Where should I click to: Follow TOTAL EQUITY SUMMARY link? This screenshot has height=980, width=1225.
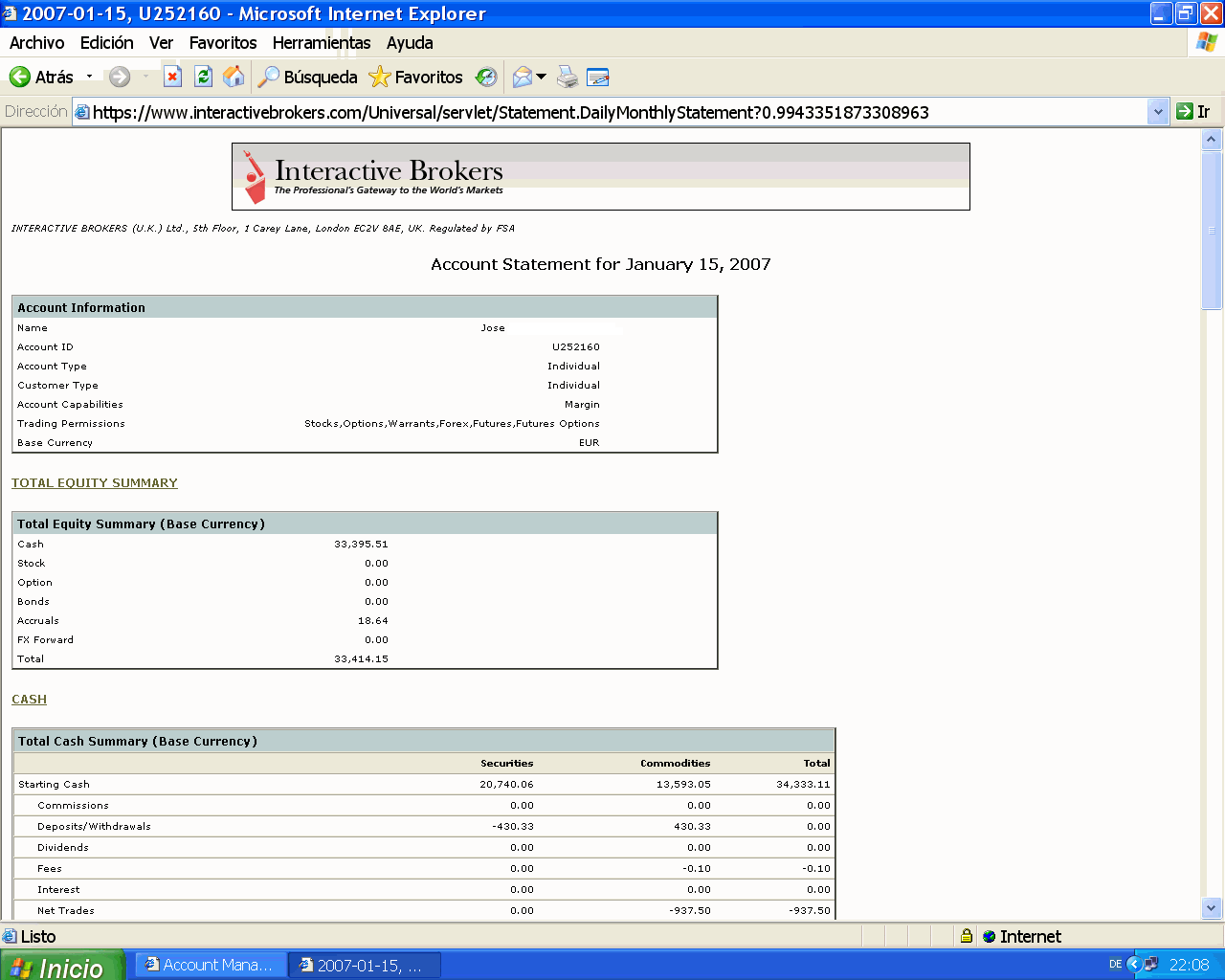click(95, 483)
